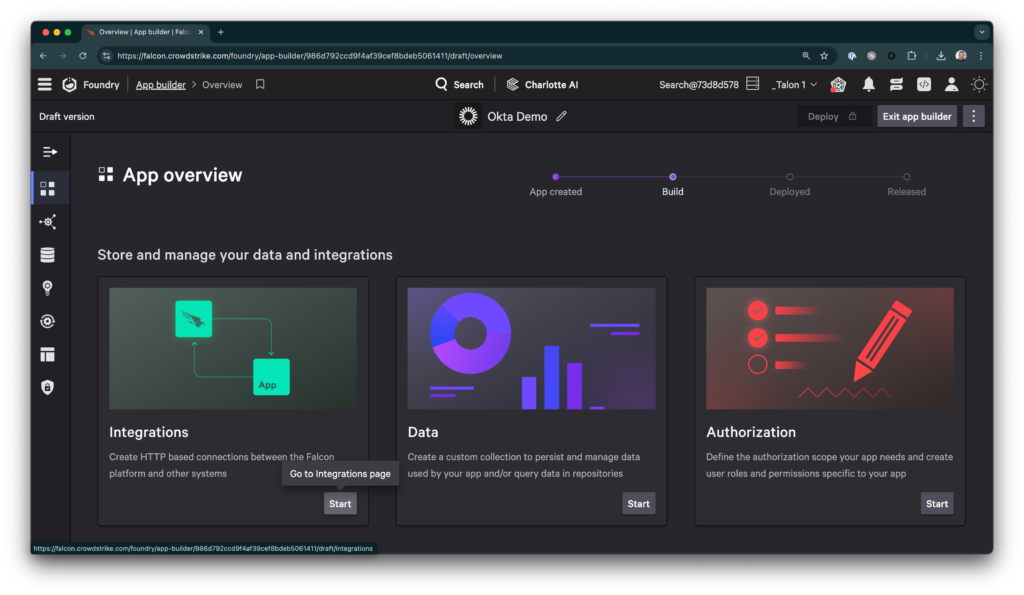The width and height of the screenshot is (1024, 595).
Task: Open the app builder kebab menu
Action: pyautogui.click(x=973, y=116)
